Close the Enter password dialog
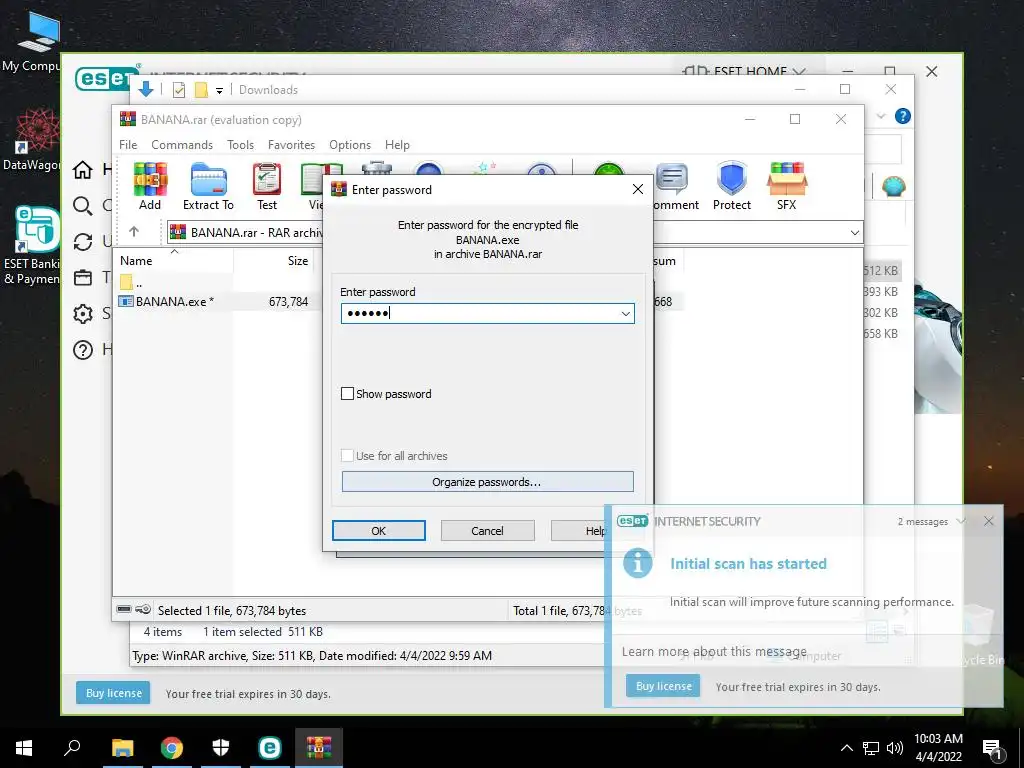Screen dimensions: 1024x768 [x=638, y=189]
